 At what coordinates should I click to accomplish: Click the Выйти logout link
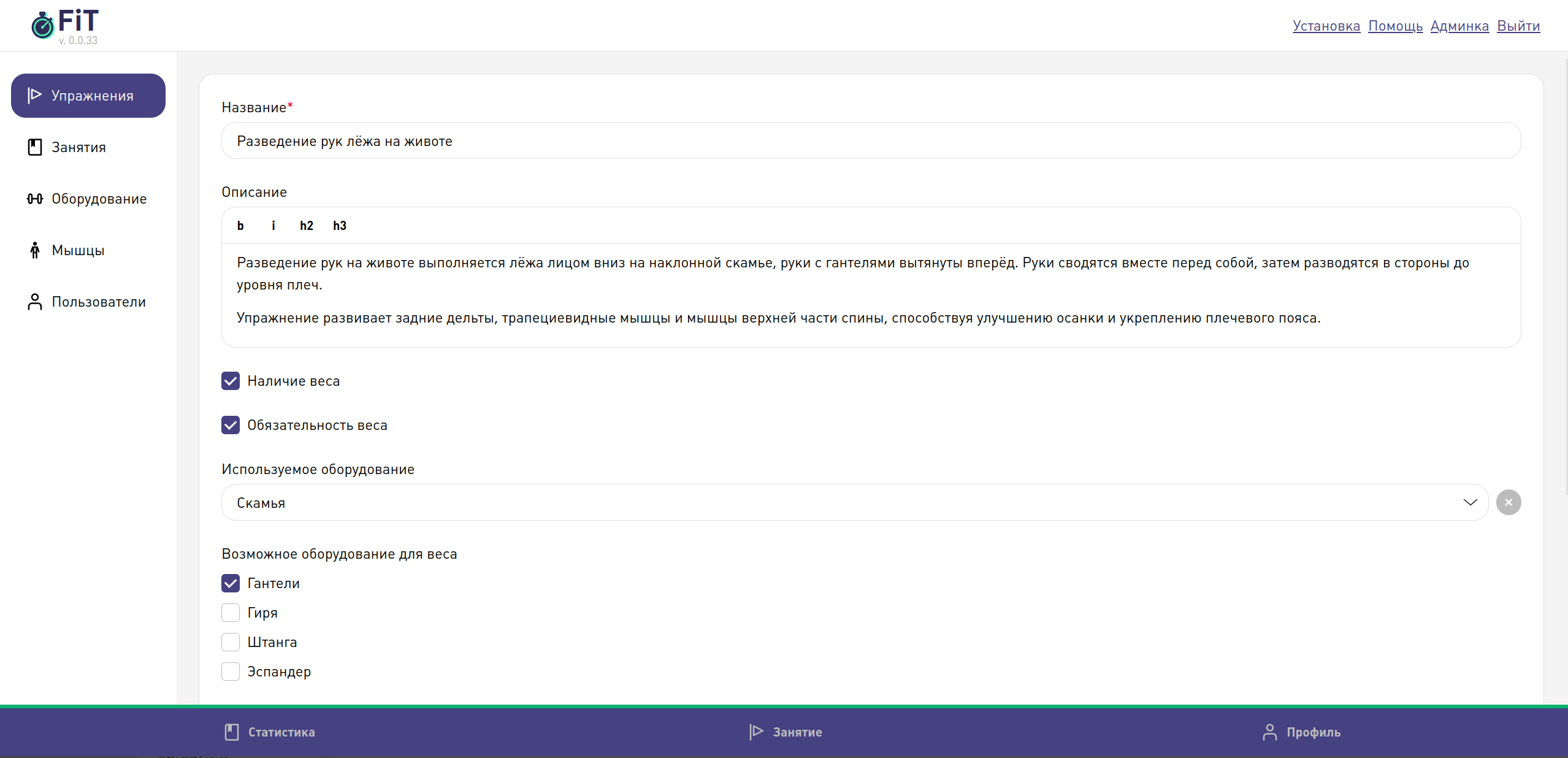[1518, 26]
